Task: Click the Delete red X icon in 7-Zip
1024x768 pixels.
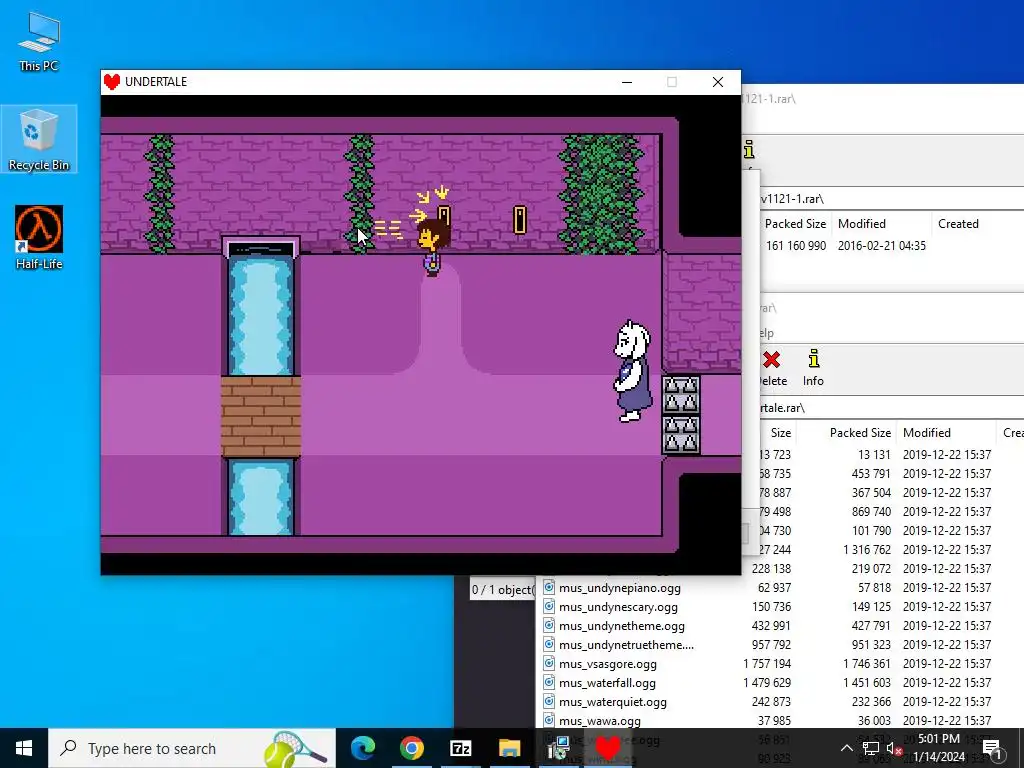Action: coord(771,360)
